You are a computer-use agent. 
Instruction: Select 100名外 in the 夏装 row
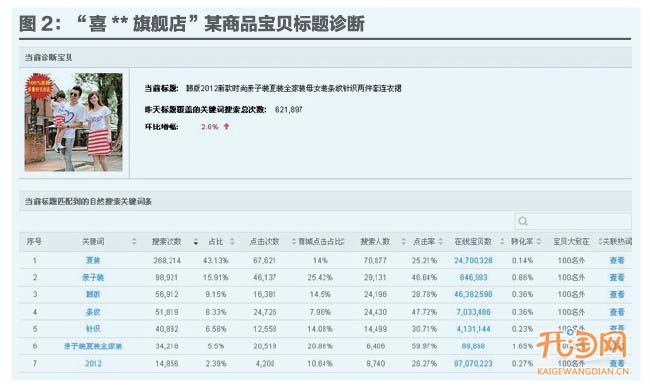(x=571, y=261)
